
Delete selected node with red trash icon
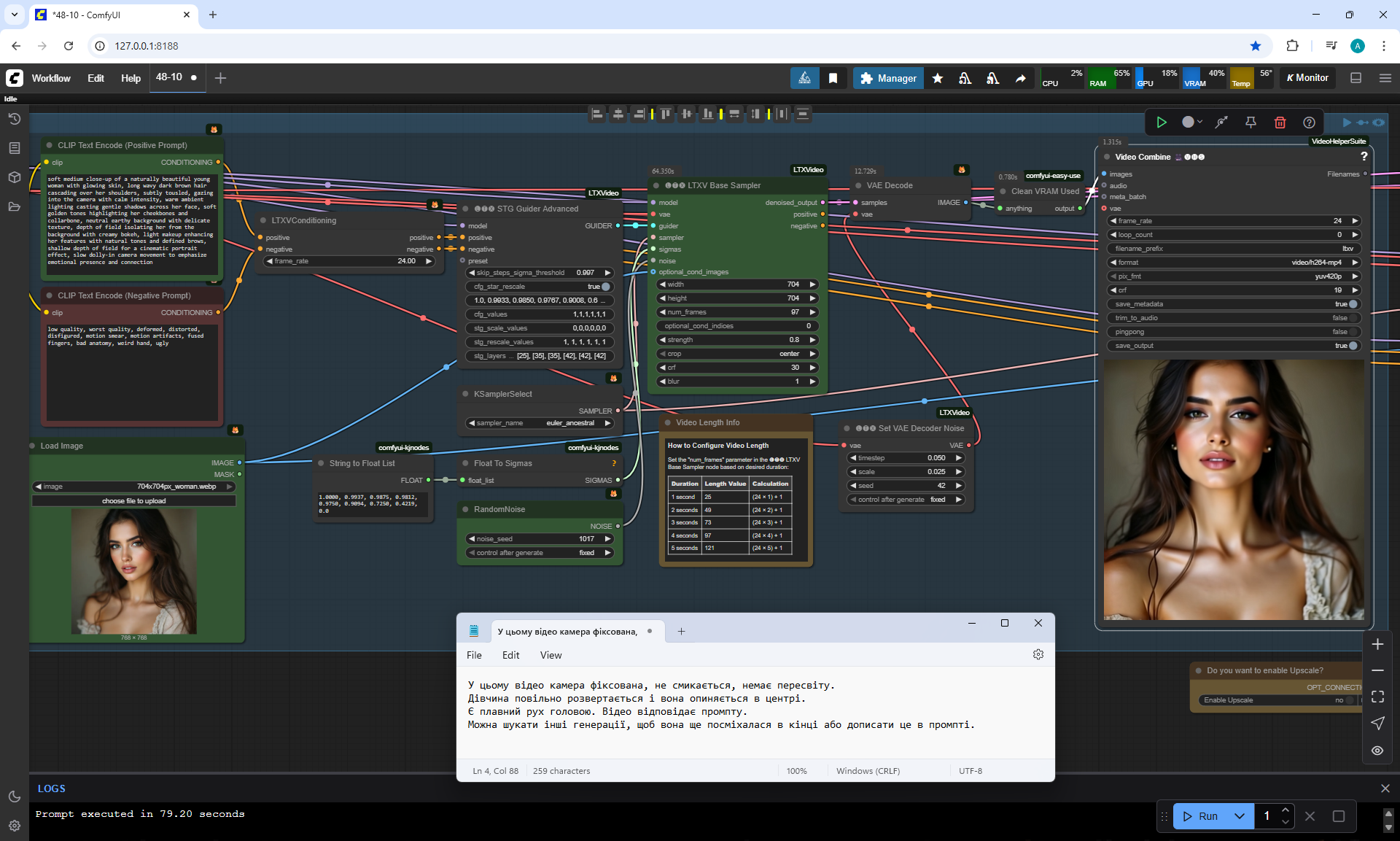pyautogui.click(x=1280, y=123)
